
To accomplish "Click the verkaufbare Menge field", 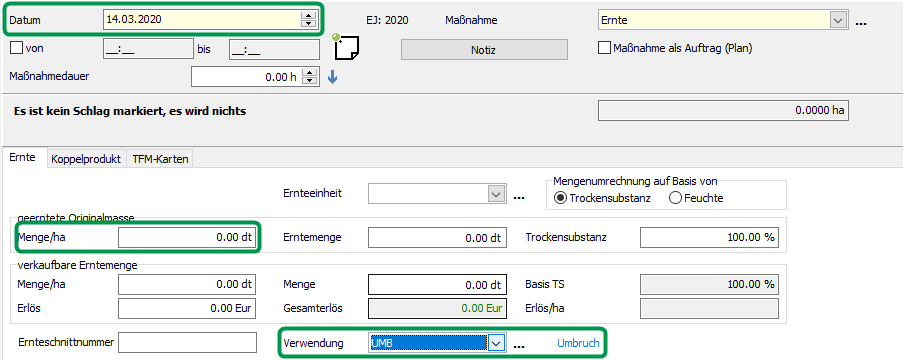I will pyautogui.click(x=437, y=285).
